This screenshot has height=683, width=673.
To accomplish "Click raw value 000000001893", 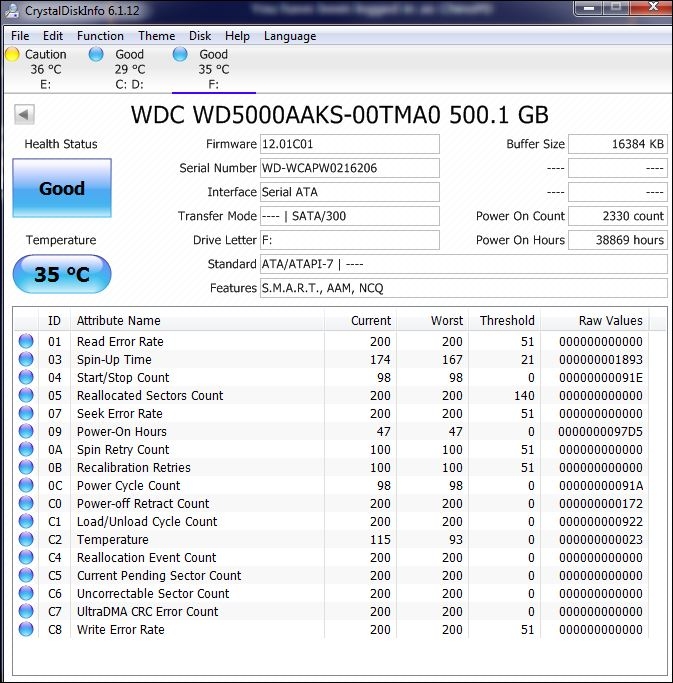I will tap(601, 360).
